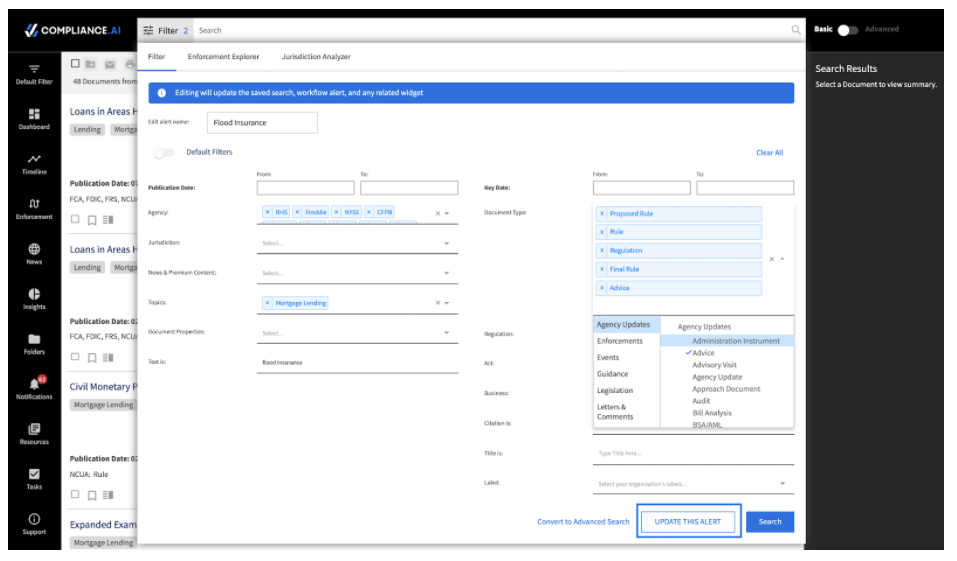Bookmark the NCUA: Rule document
Viewport: 957px width, 561px height.
click(x=92, y=495)
